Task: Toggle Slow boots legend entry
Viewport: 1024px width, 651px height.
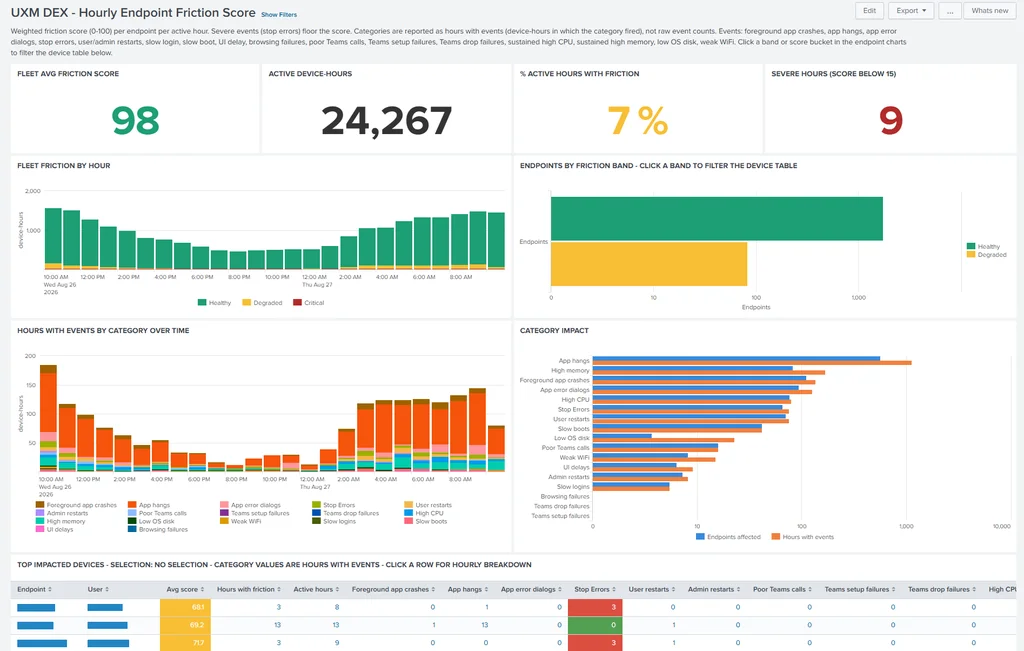Action: [426, 522]
